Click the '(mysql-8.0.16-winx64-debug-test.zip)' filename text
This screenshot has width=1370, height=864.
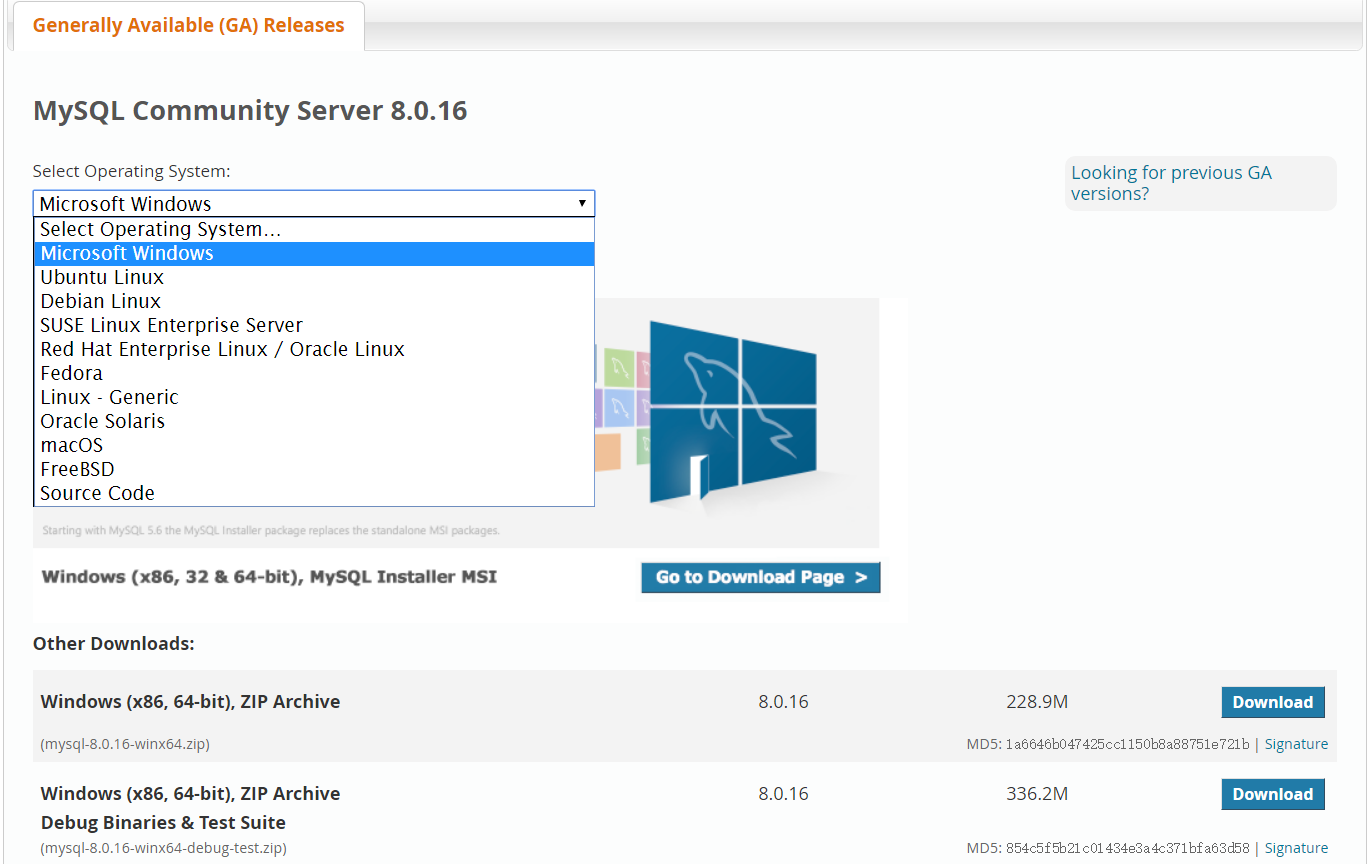[164, 848]
